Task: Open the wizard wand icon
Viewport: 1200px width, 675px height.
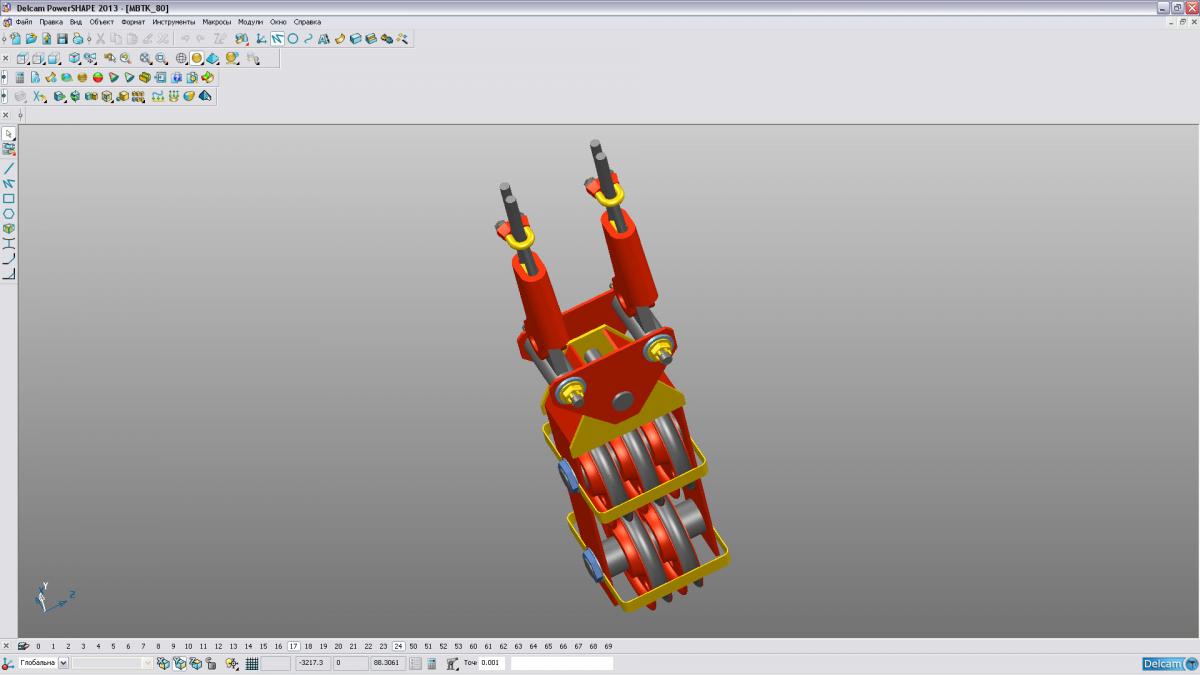Action: tap(402, 38)
